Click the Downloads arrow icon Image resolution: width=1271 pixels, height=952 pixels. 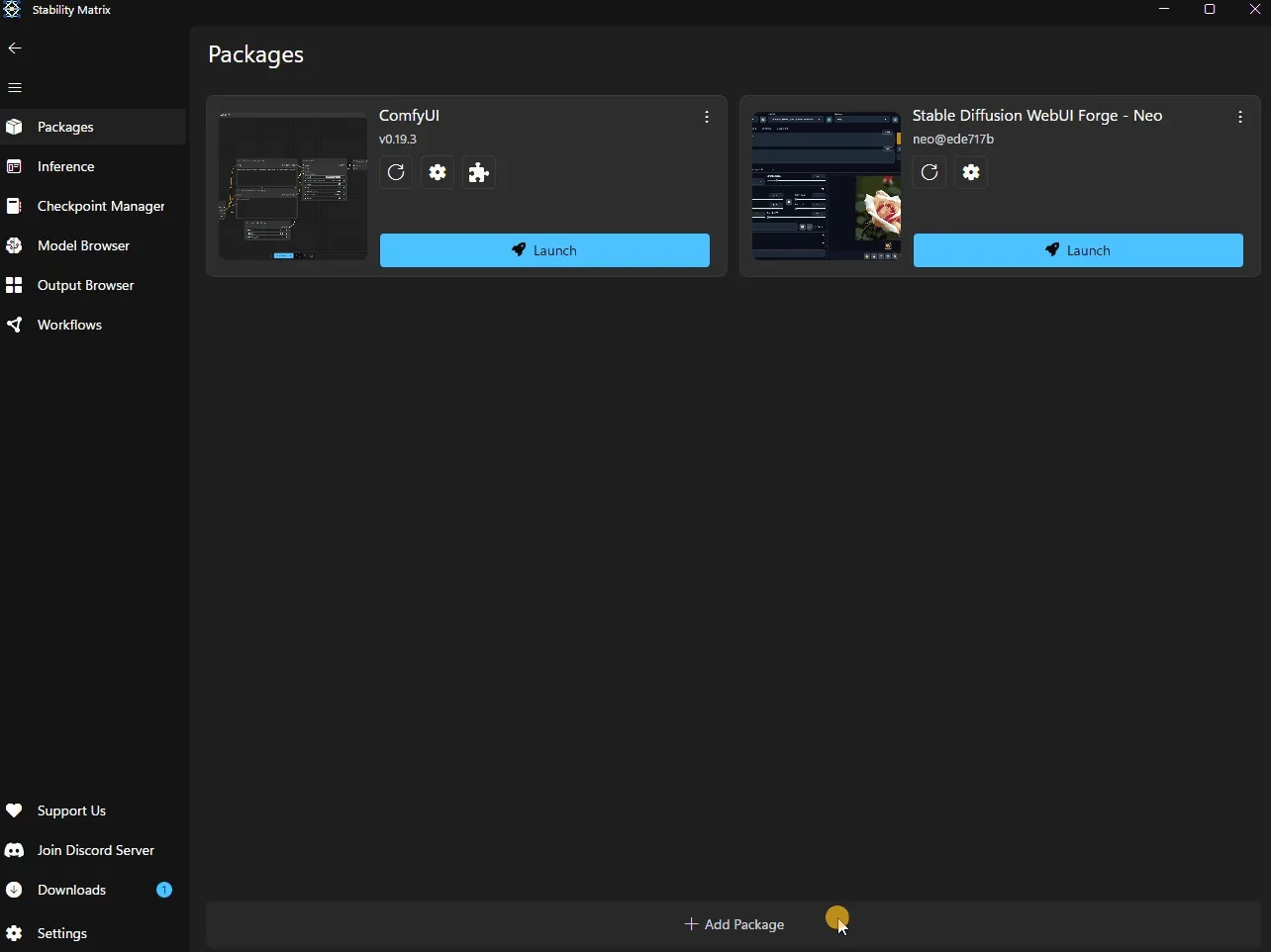14,891
